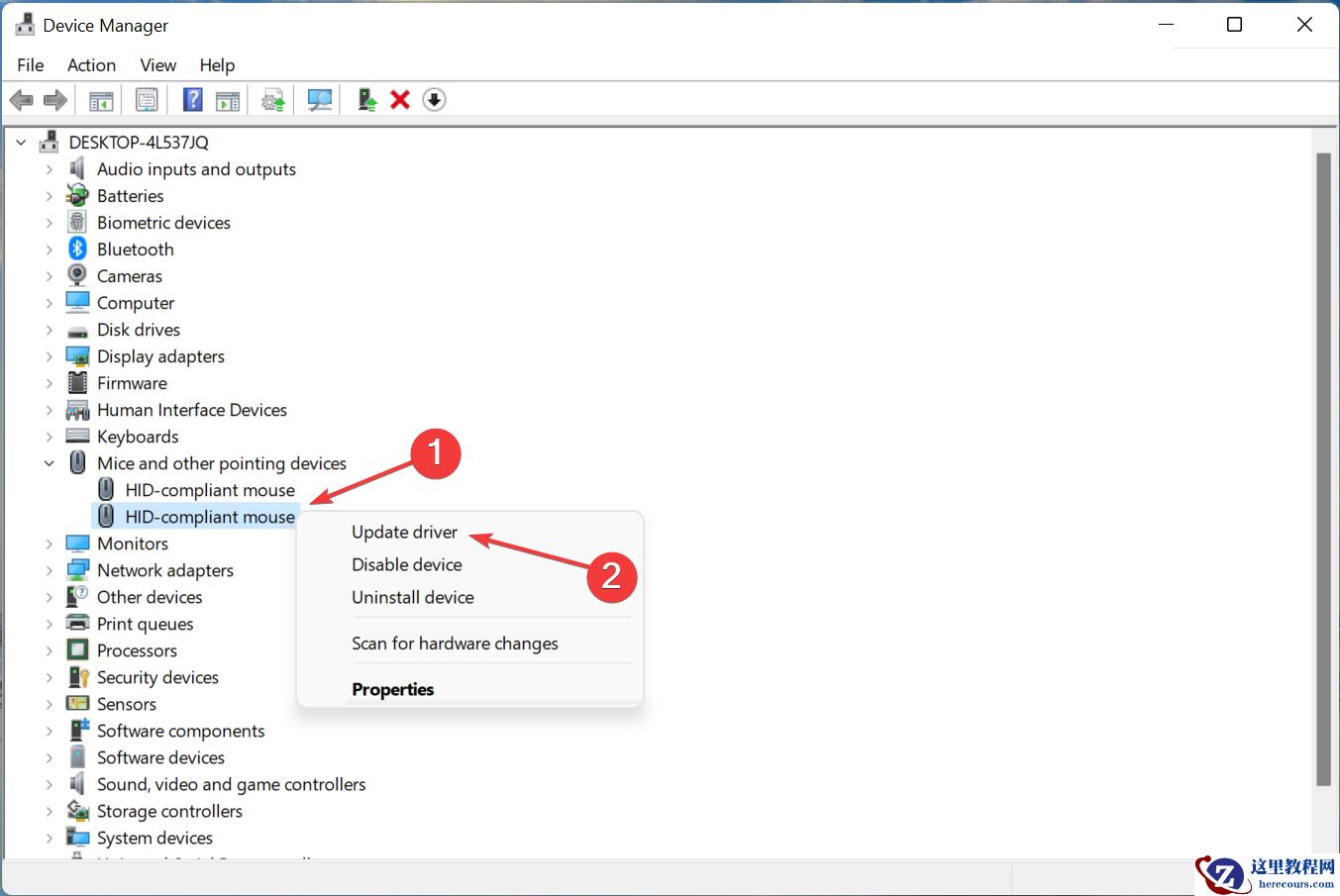Click the vertical scrollbar thumb
Screen dimensions: 1340x896
(x=1322, y=465)
